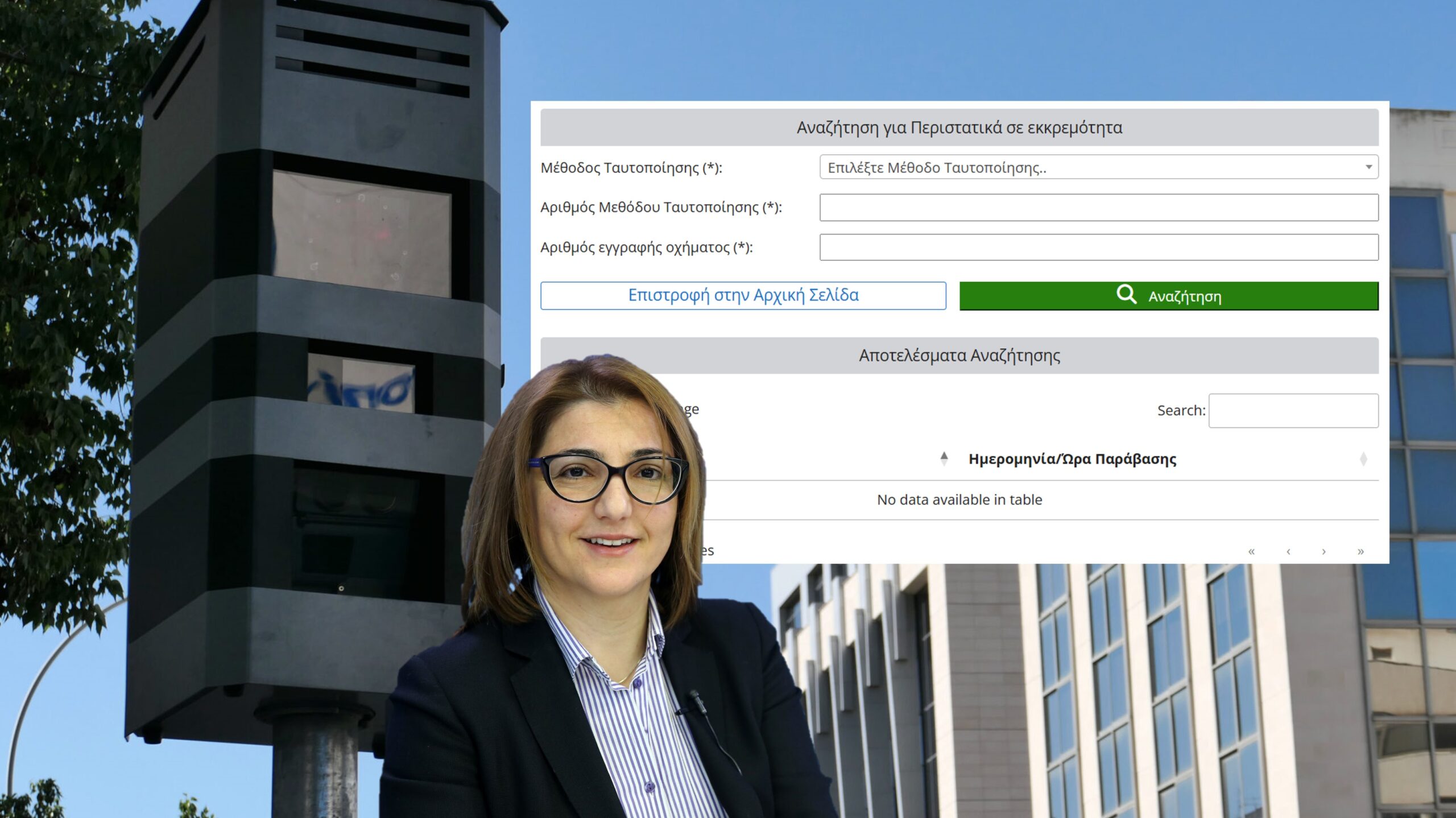The image size is (1456, 818).
Task: Open the Μέθοδος Ταυτοποίησης dropdown
Action: (1099, 167)
